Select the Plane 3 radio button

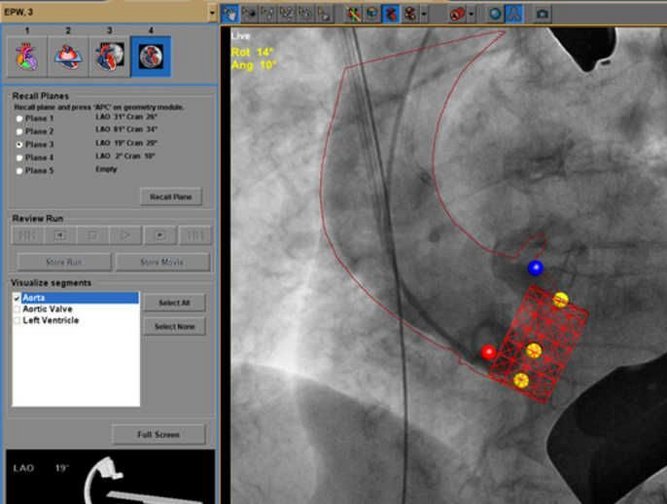pos(19,145)
